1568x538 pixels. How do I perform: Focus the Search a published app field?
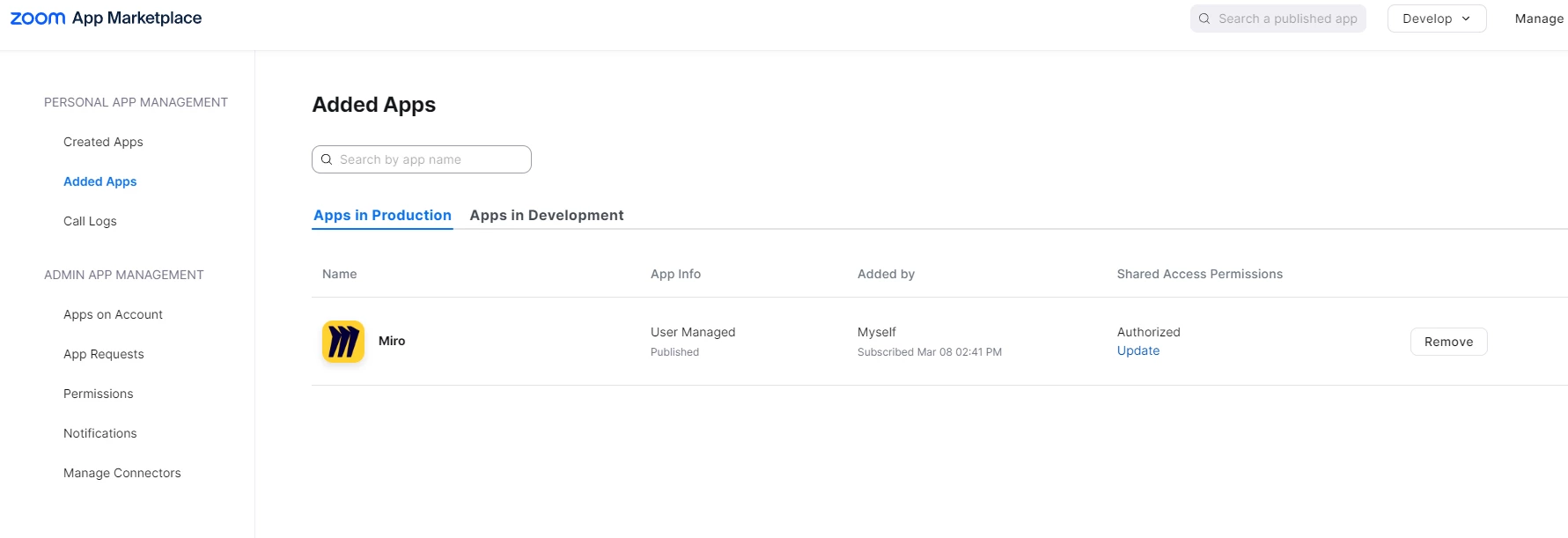(1278, 18)
